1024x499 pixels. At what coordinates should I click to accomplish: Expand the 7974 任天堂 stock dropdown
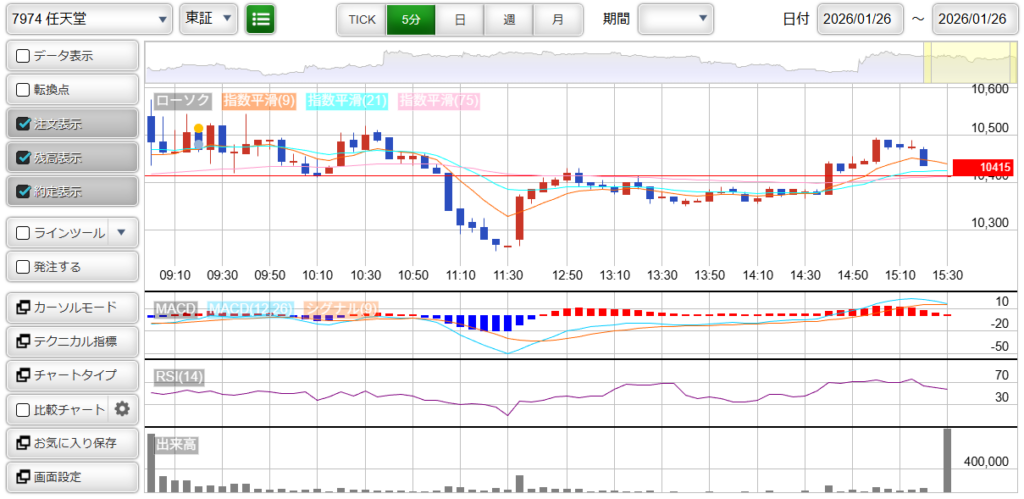[x=87, y=19]
